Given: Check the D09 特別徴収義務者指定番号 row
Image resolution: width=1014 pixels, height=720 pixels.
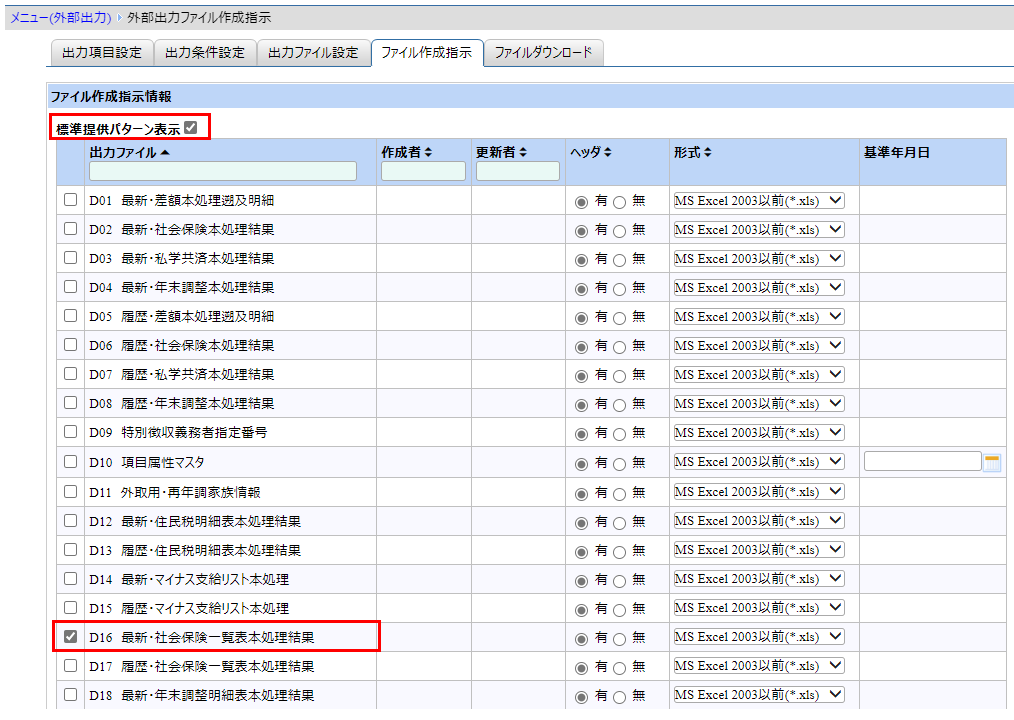Looking at the screenshot, I should tap(70, 431).
